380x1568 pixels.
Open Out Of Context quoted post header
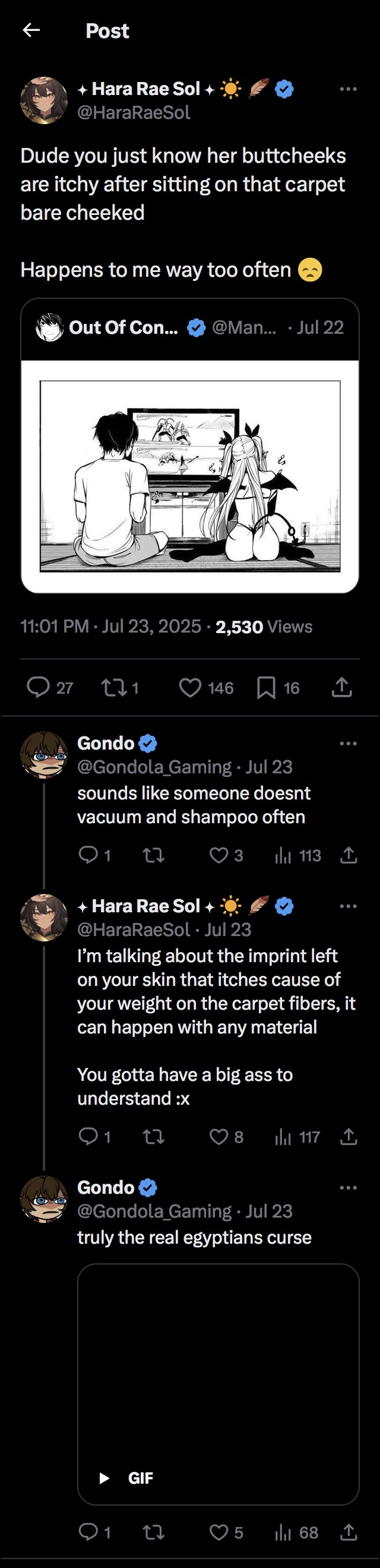pos(190,328)
